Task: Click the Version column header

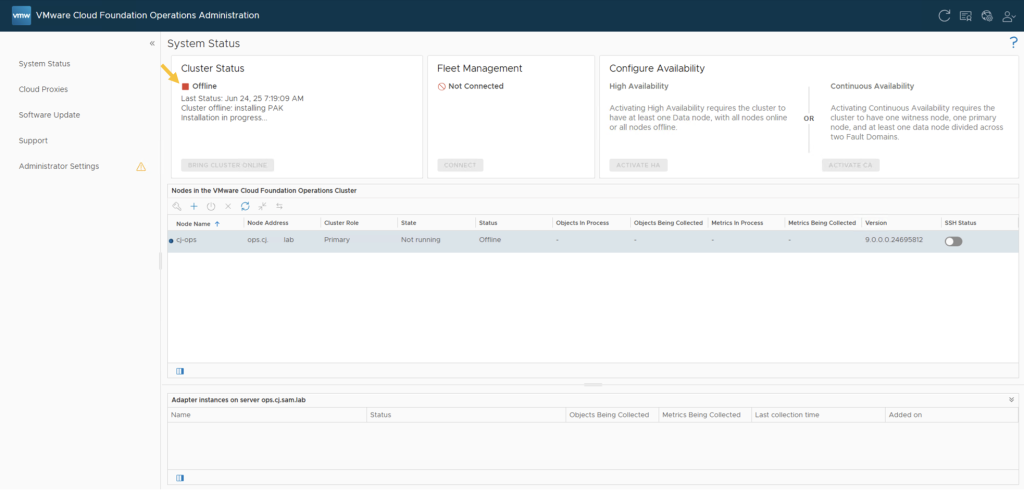Action: coord(876,223)
